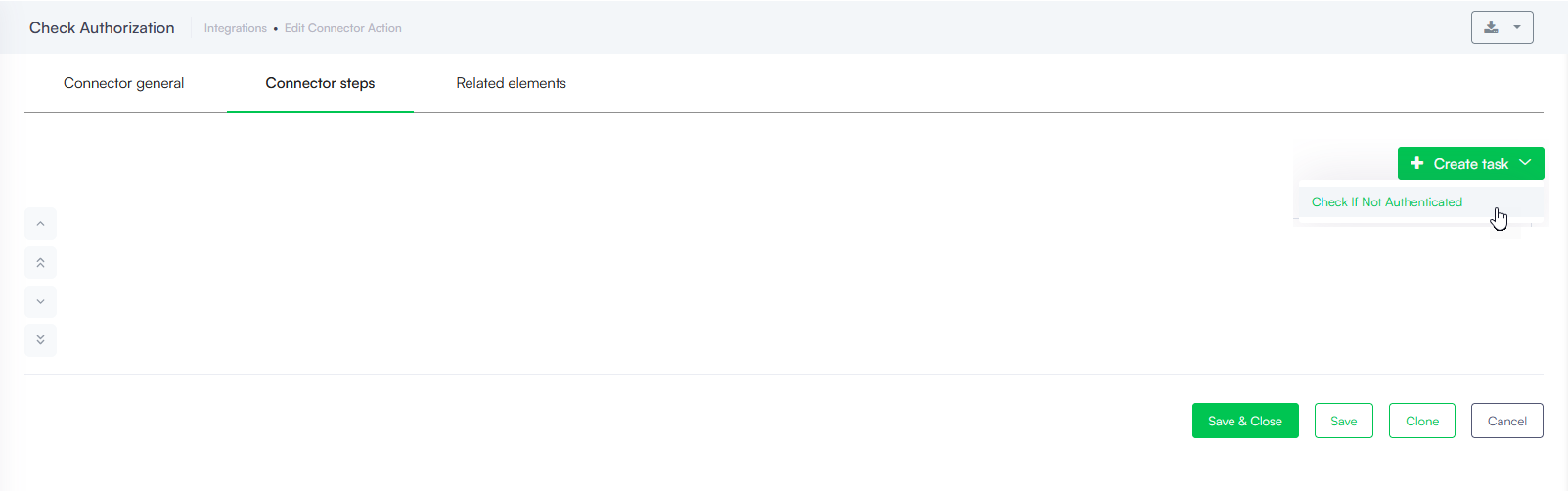Click the Create task button label

point(1471,164)
